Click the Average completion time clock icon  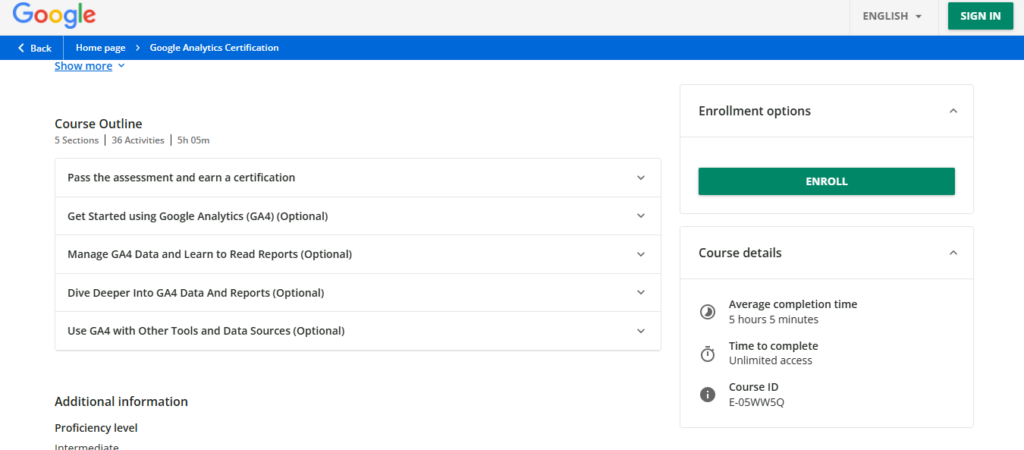tap(707, 312)
